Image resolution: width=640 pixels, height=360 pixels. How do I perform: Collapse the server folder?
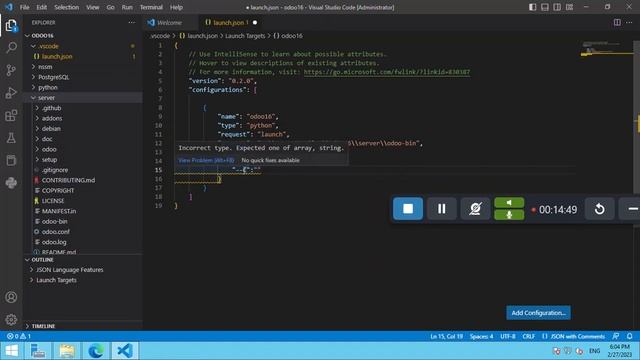46,98
